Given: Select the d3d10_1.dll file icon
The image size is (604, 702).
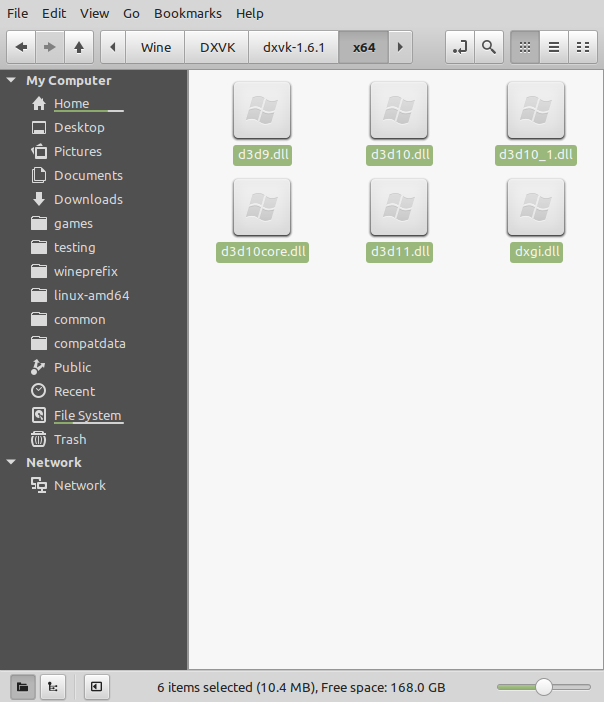Looking at the screenshot, I should click(x=536, y=110).
